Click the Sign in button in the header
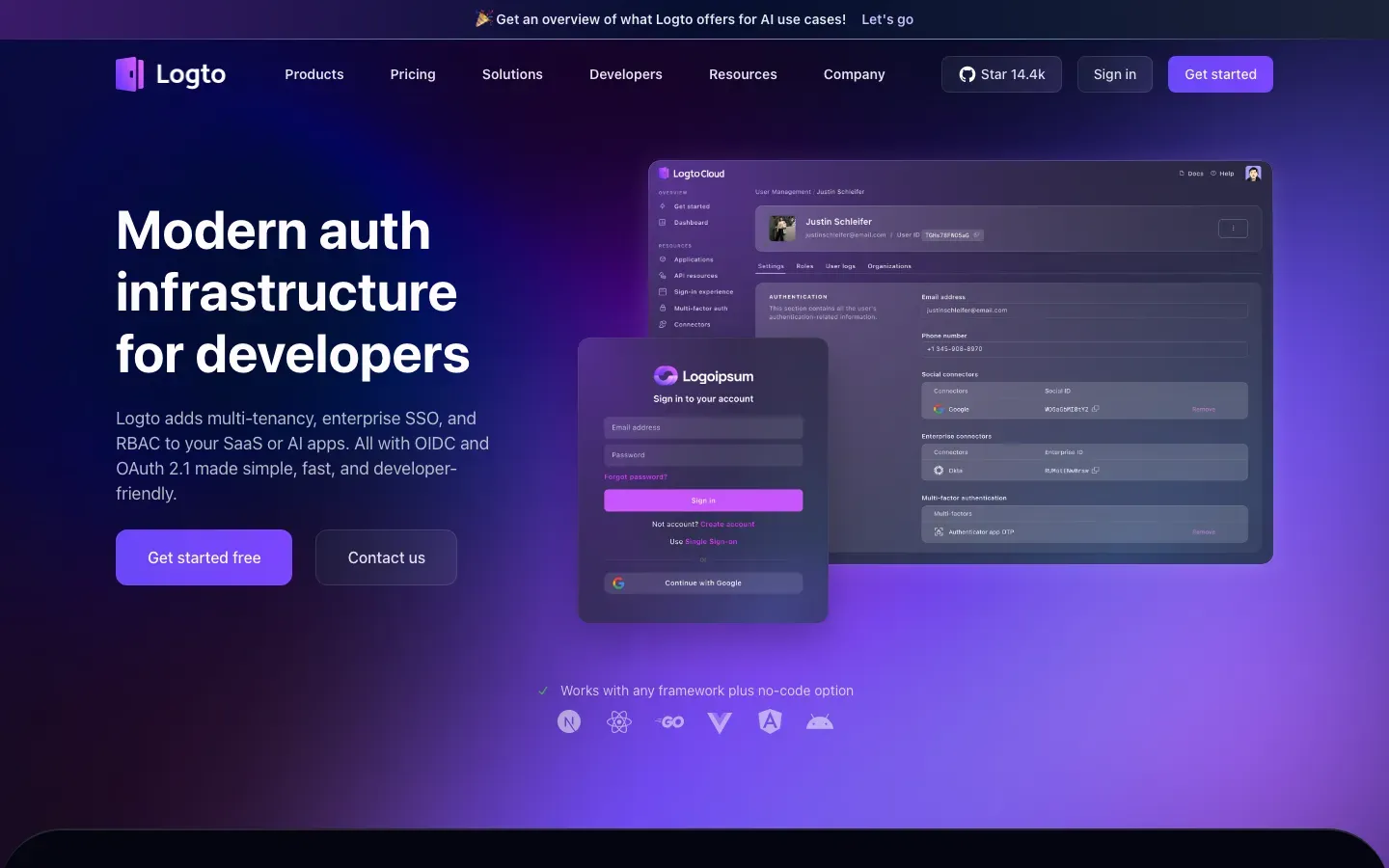Viewport: 1389px width, 868px height. click(x=1115, y=74)
